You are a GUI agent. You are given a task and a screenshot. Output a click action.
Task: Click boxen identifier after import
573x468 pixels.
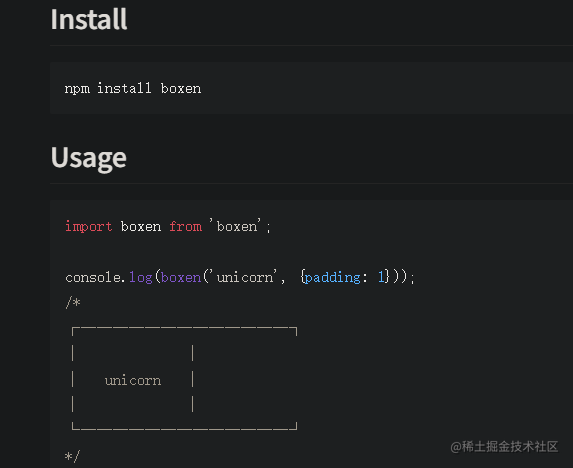[141, 227]
